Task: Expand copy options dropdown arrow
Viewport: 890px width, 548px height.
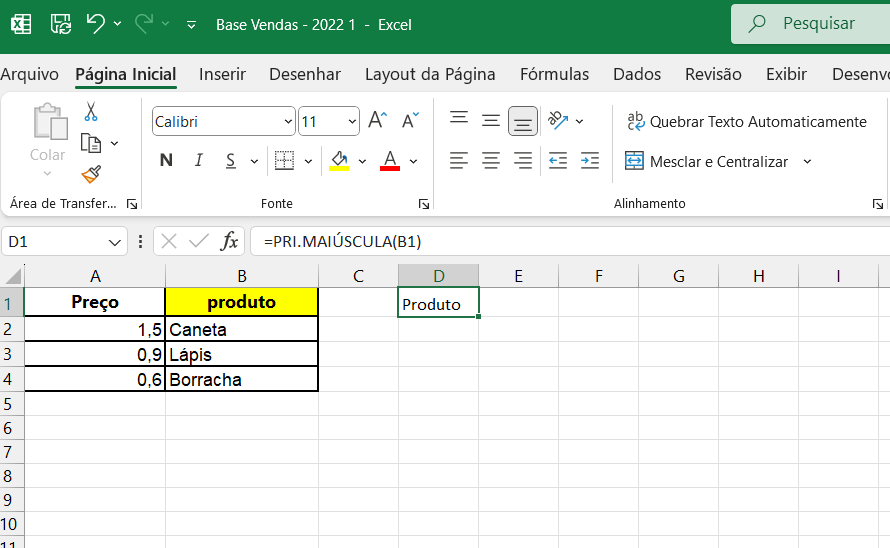Action: pos(114,143)
